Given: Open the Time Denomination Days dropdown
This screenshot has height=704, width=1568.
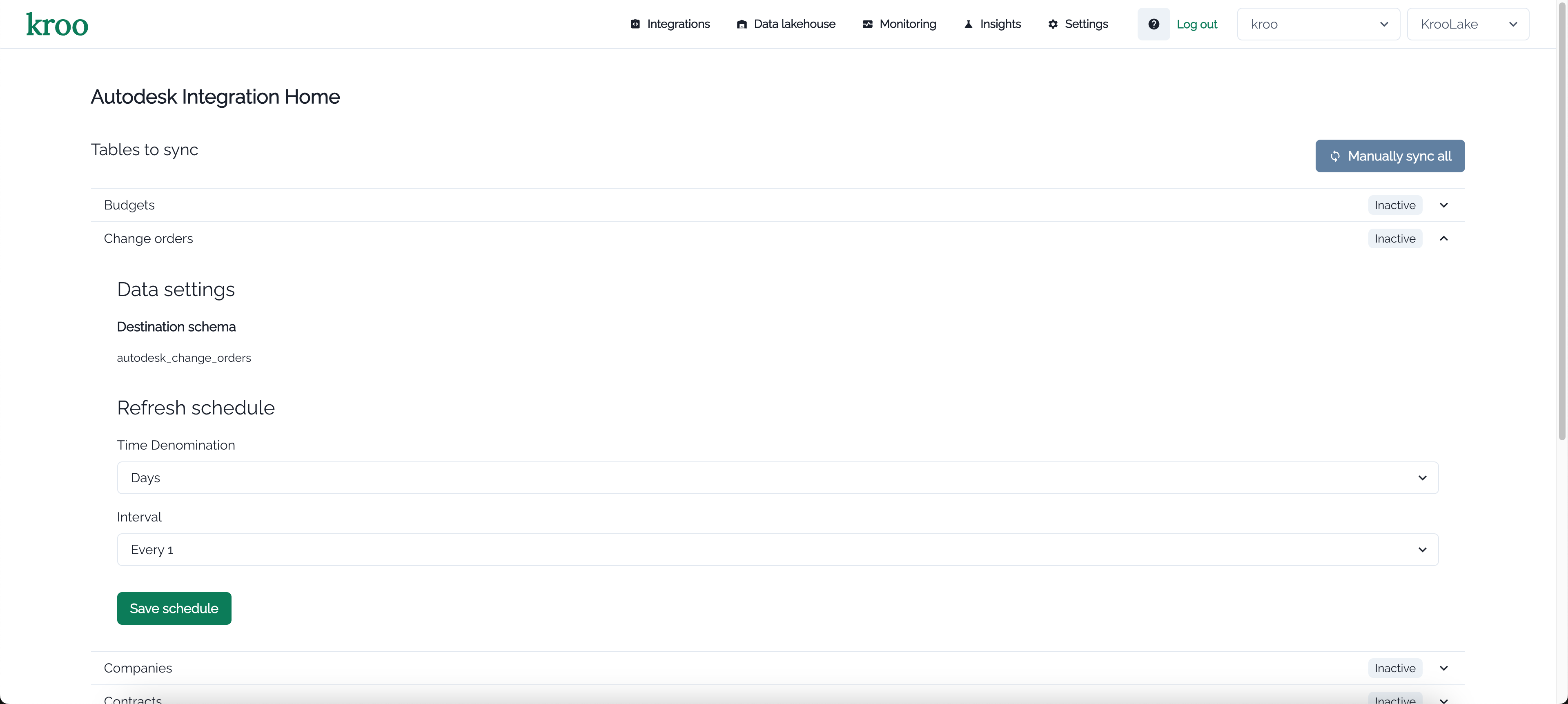Looking at the screenshot, I should 777,478.
